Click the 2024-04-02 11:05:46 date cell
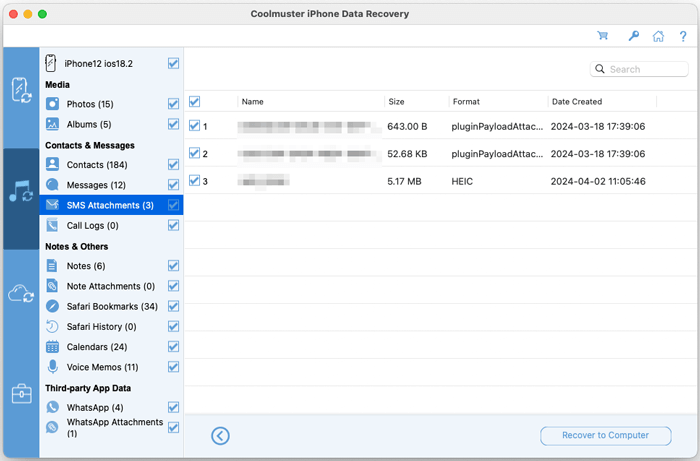This screenshot has width=700, height=461. pos(598,181)
